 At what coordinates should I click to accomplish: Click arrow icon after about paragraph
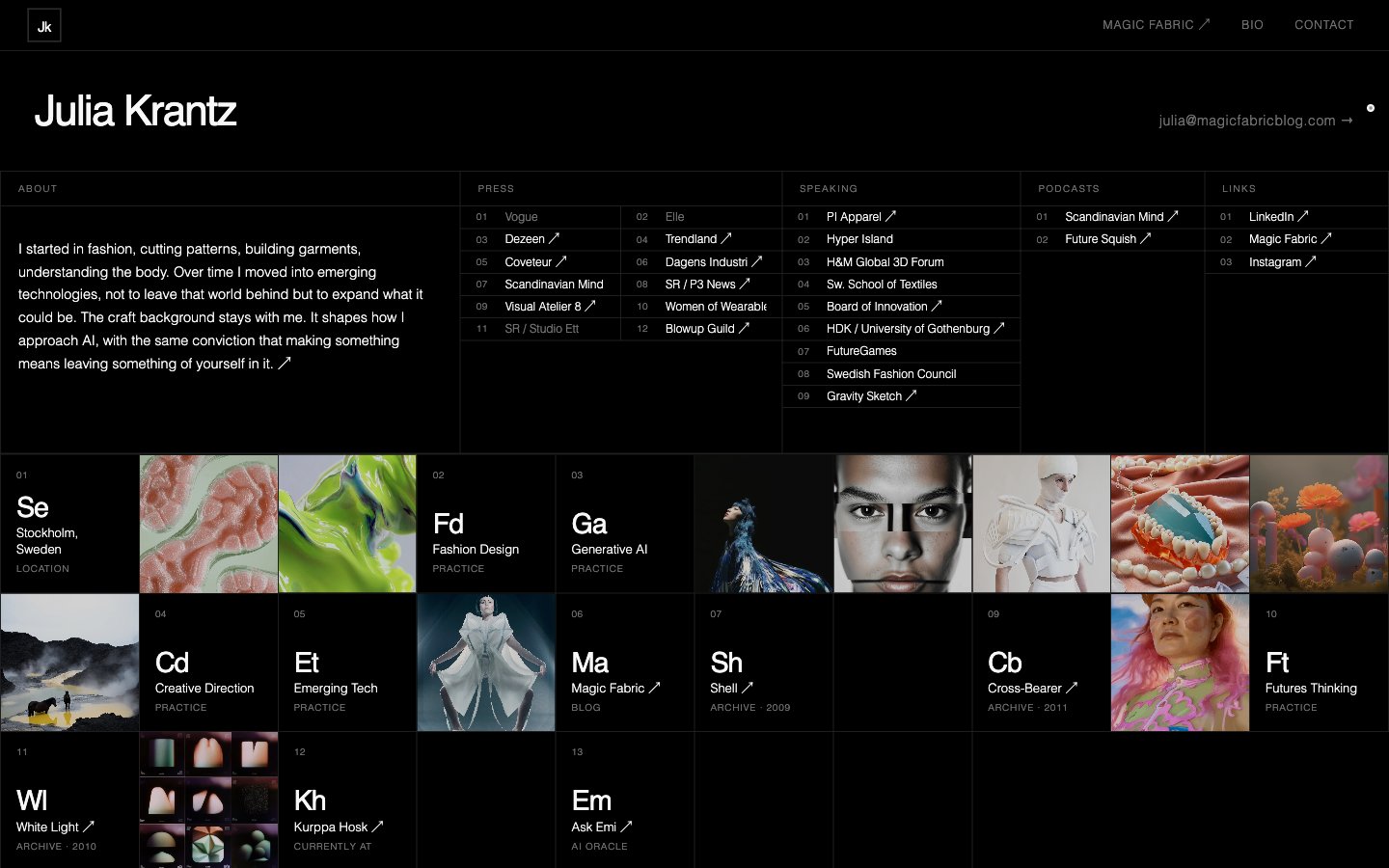coord(285,364)
